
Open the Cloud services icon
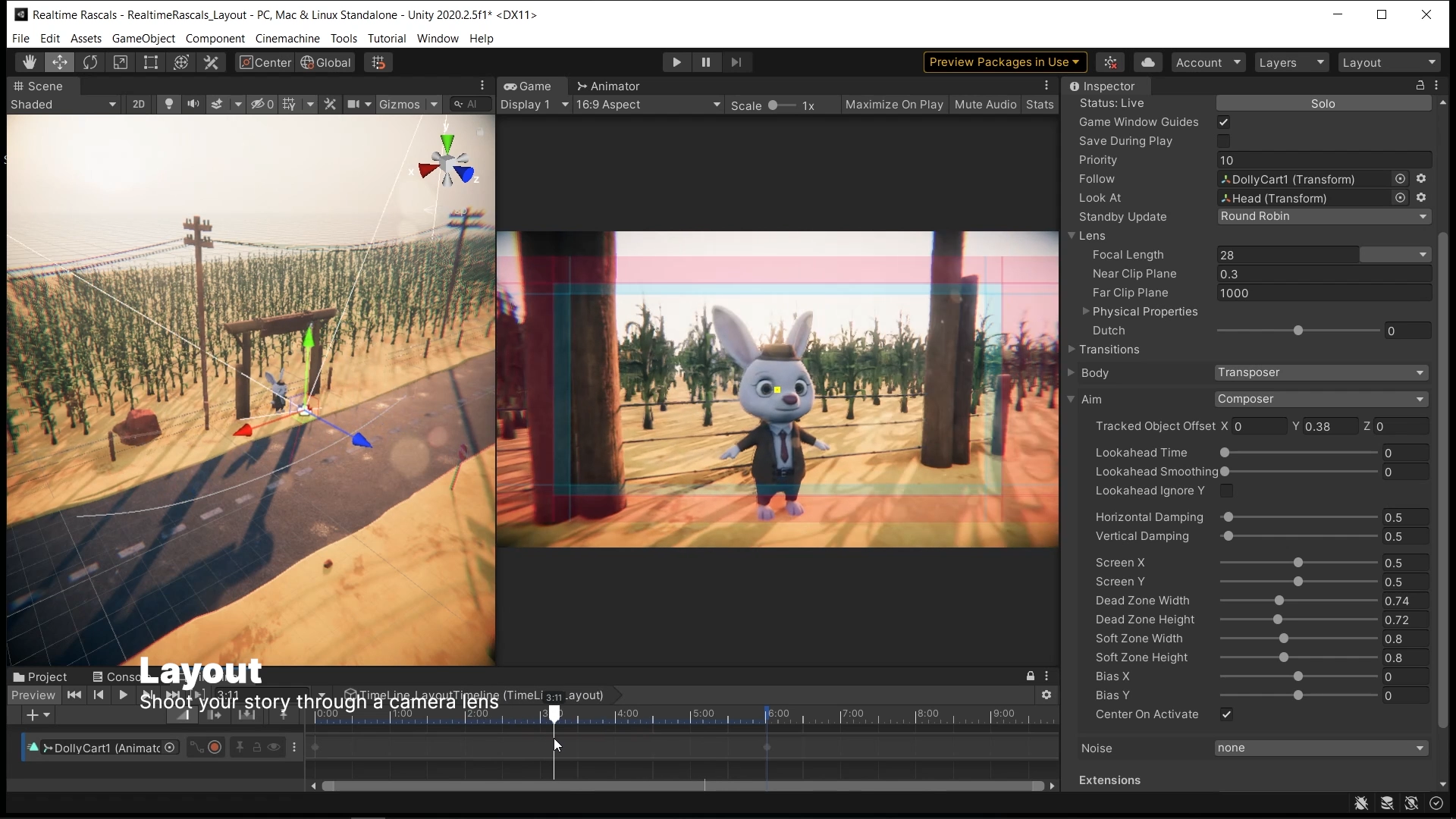point(1148,62)
